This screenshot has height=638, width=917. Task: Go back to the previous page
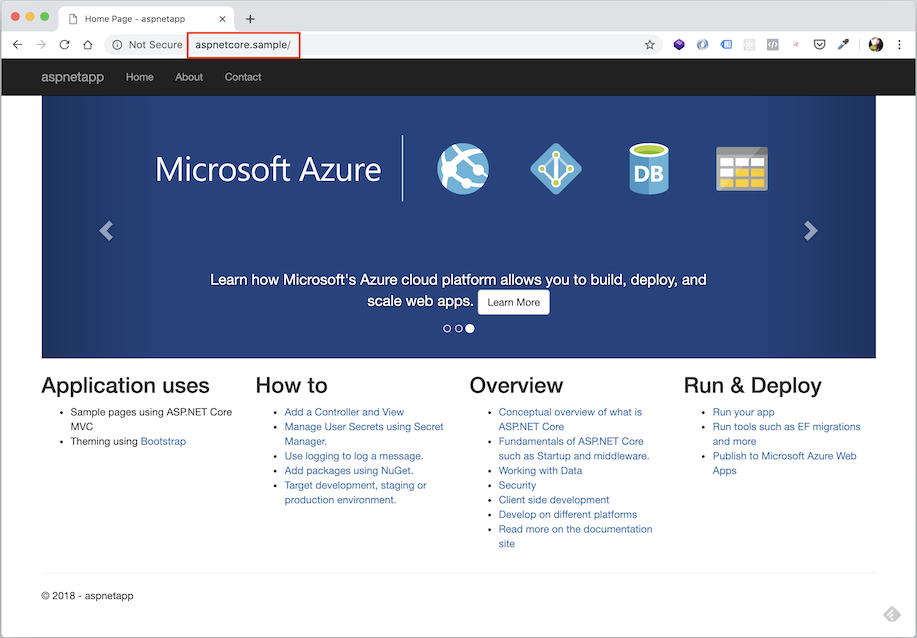18,45
